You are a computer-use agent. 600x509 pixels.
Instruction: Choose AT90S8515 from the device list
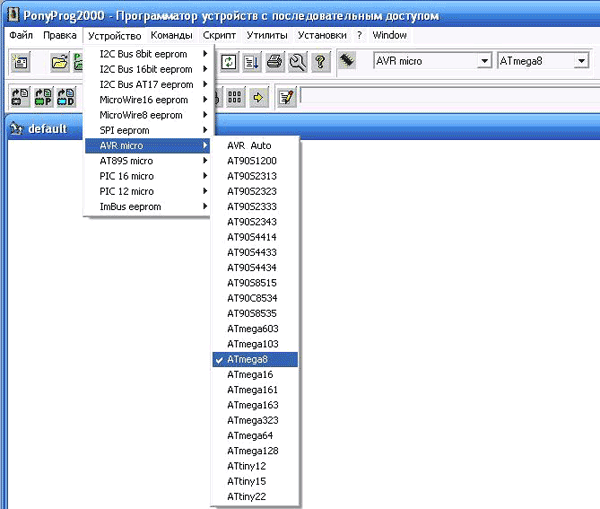click(x=255, y=283)
